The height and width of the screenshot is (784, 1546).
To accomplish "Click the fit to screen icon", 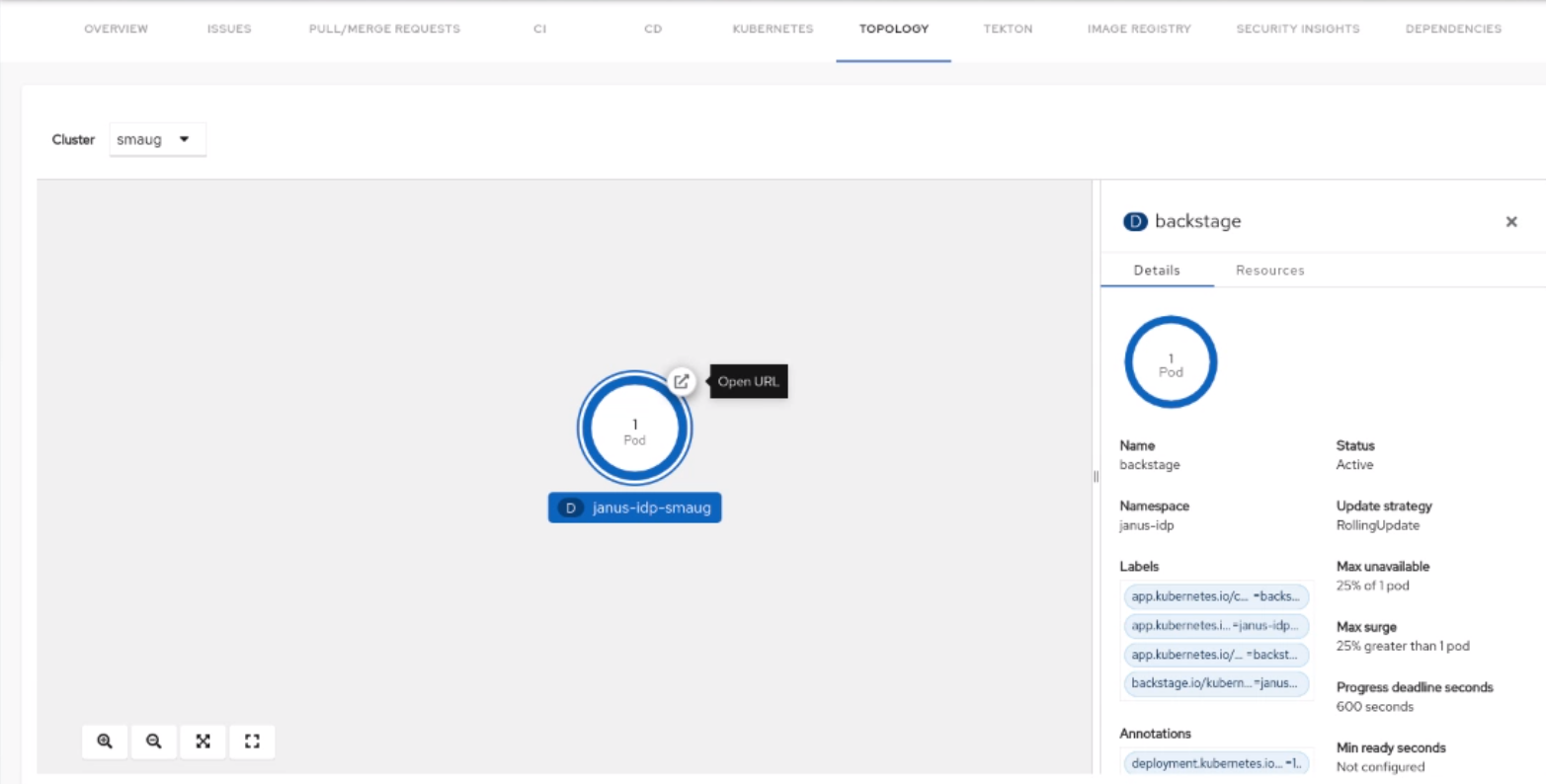I will [203, 742].
